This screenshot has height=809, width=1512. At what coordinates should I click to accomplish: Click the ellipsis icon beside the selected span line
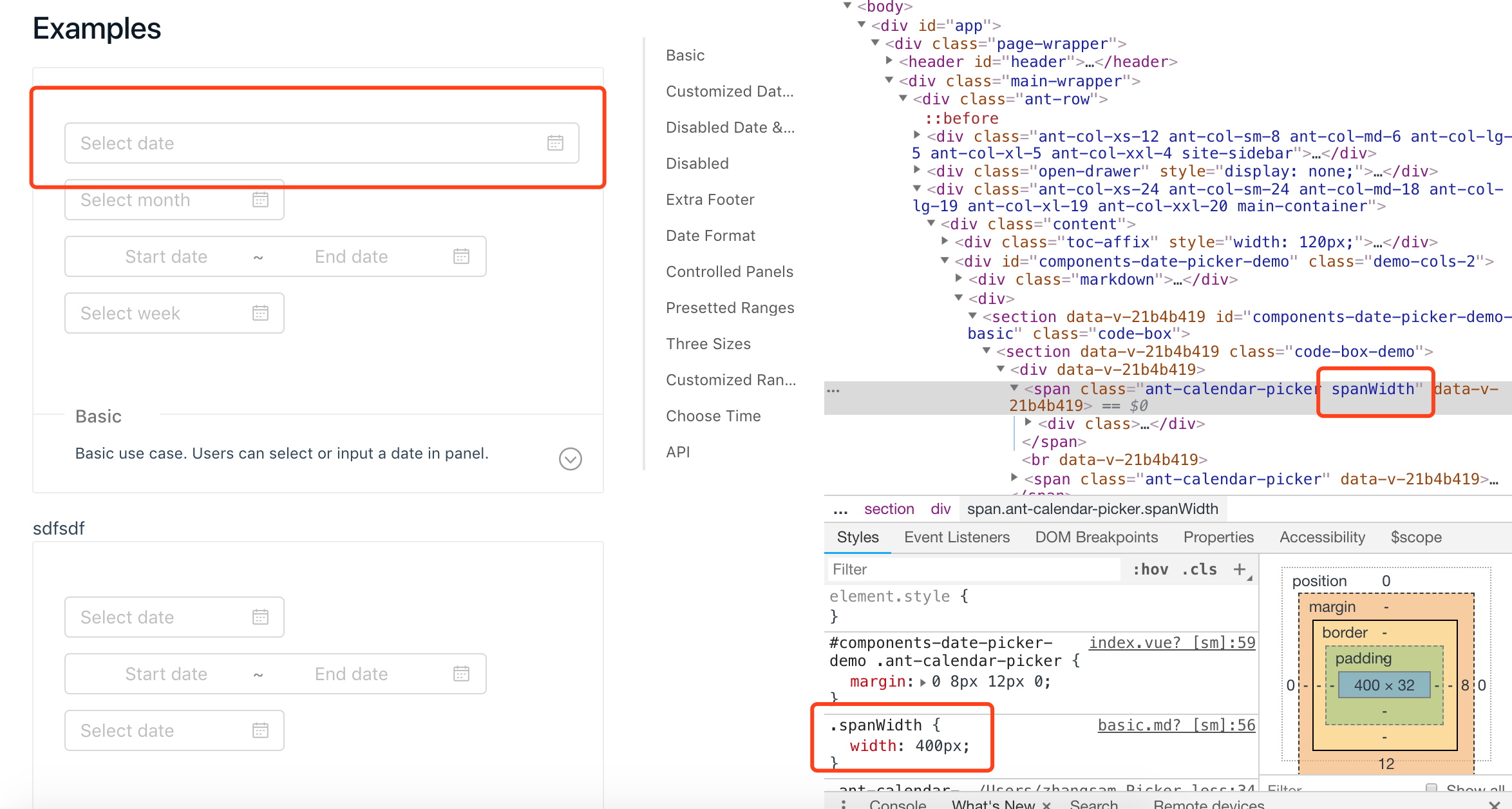[x=833, y=390]
